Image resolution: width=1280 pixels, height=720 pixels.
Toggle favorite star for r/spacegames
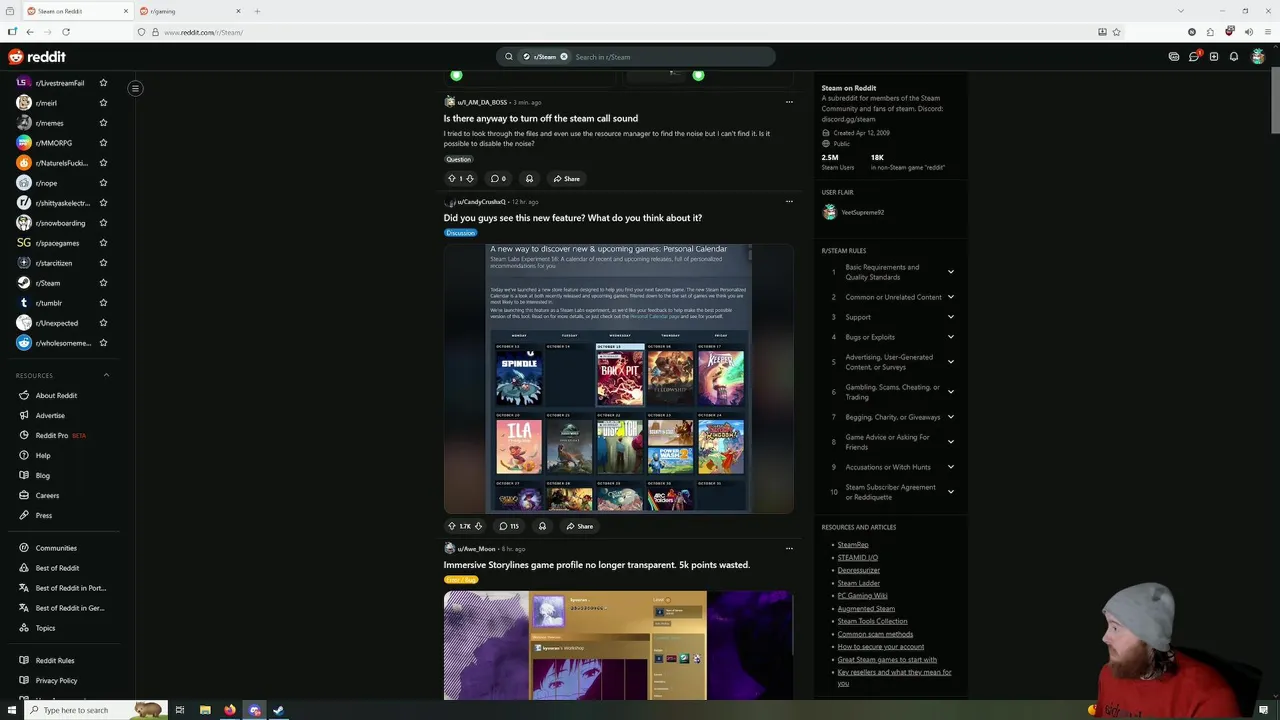(x=103, y=243)
